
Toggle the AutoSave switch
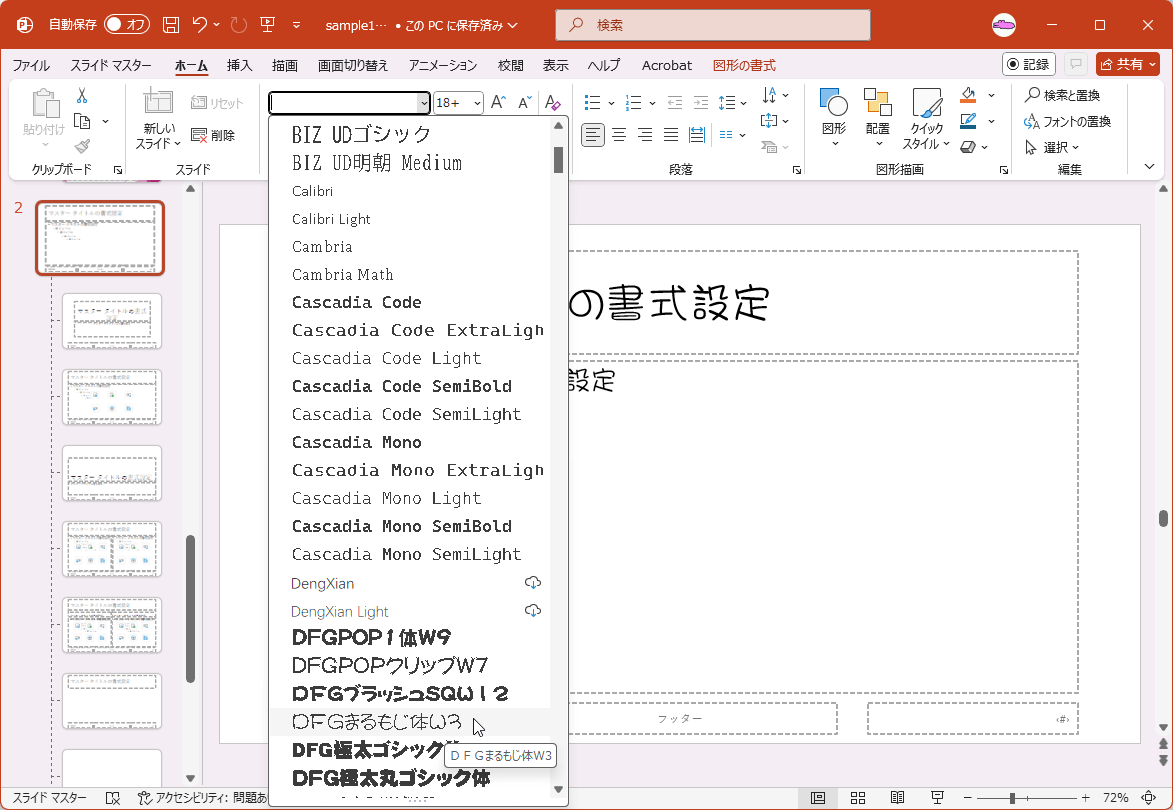(x=126, y=25)
